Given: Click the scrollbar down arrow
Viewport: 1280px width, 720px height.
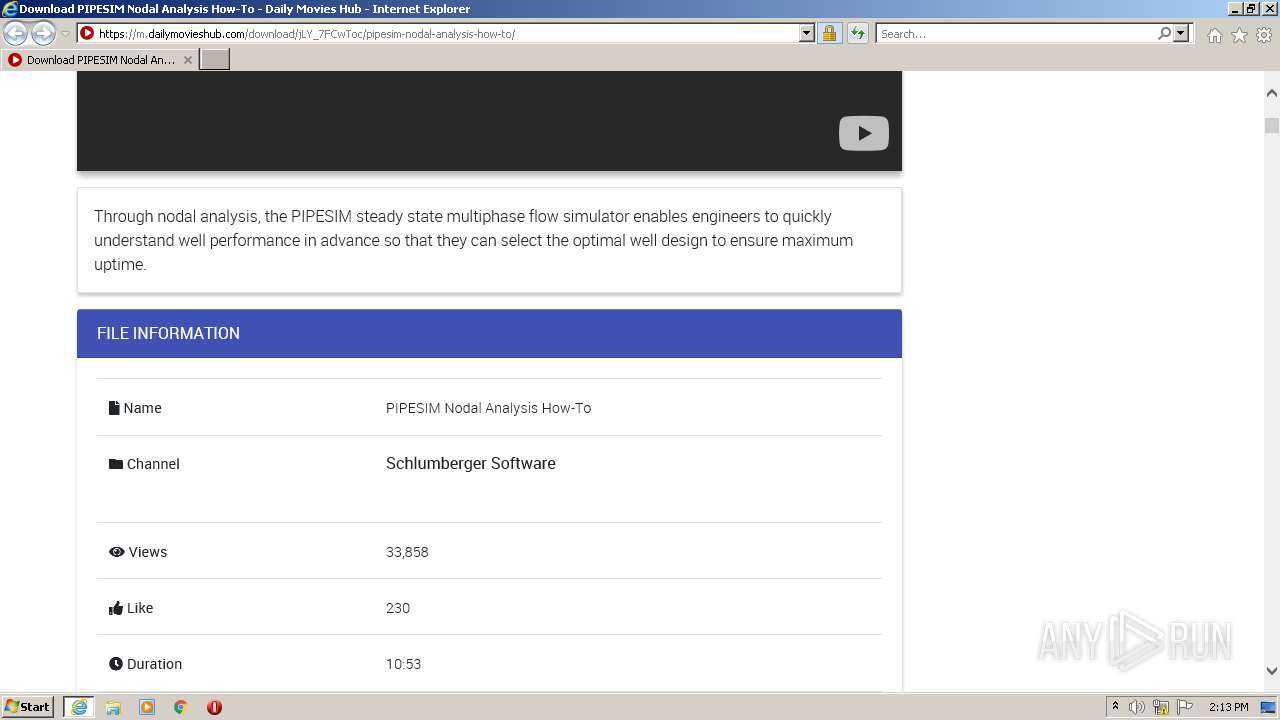Looking at the screenshot, I should pyautogui.click(x=1272, y=671).
